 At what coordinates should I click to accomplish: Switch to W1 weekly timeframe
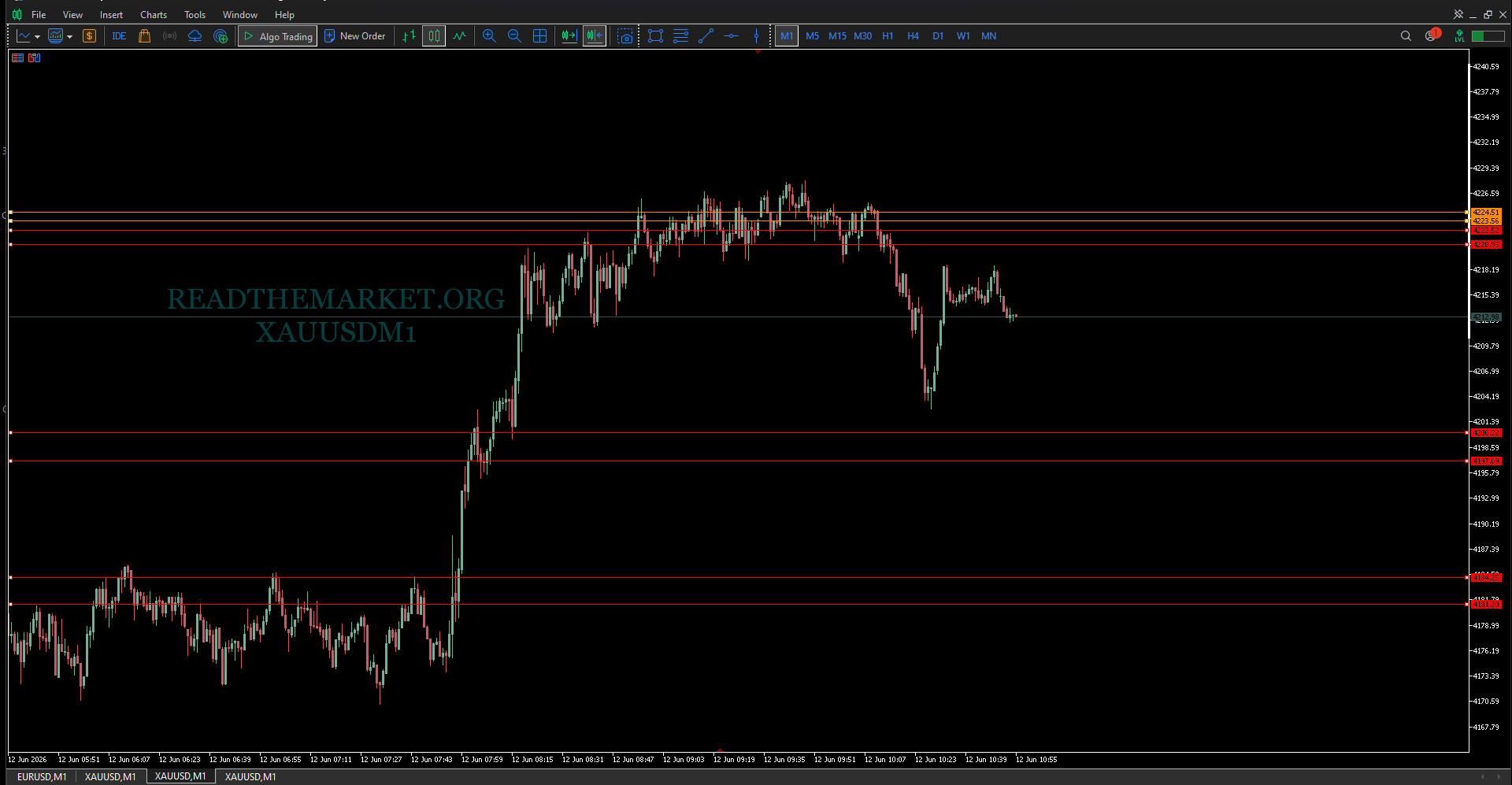coord(963,36)
